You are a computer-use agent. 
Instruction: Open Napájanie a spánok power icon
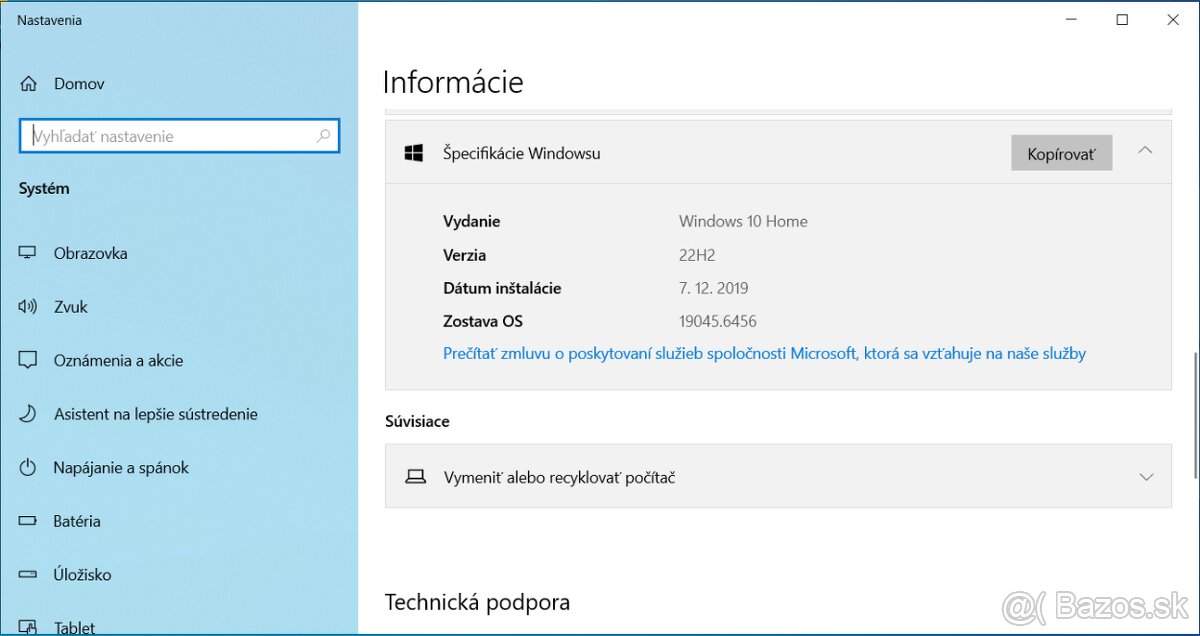pos(29,467)
